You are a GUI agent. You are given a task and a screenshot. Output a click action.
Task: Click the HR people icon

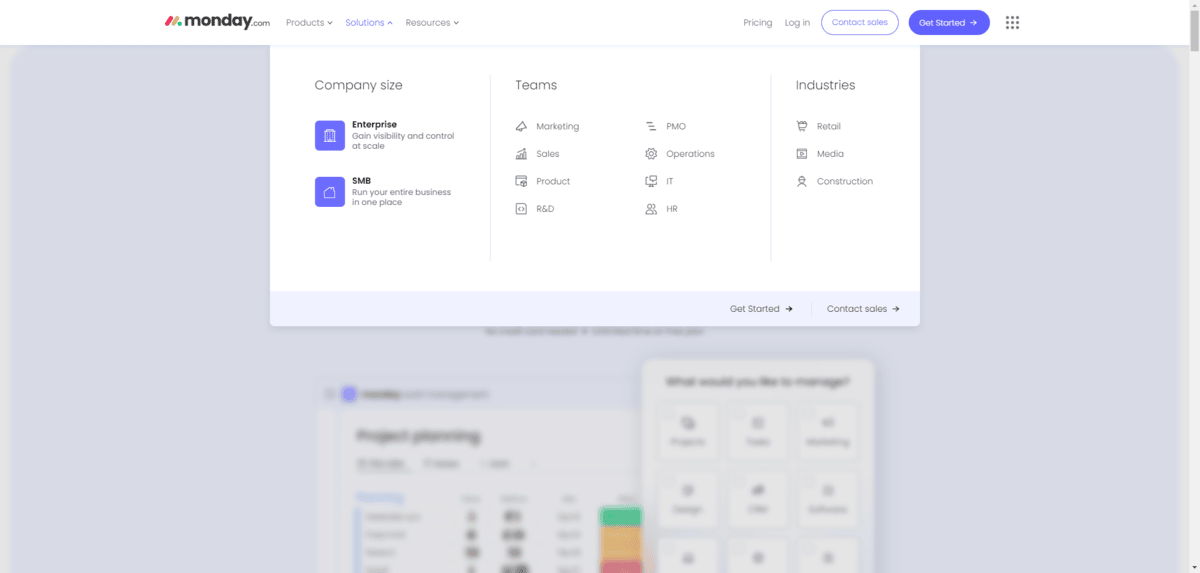pos(651,209)
